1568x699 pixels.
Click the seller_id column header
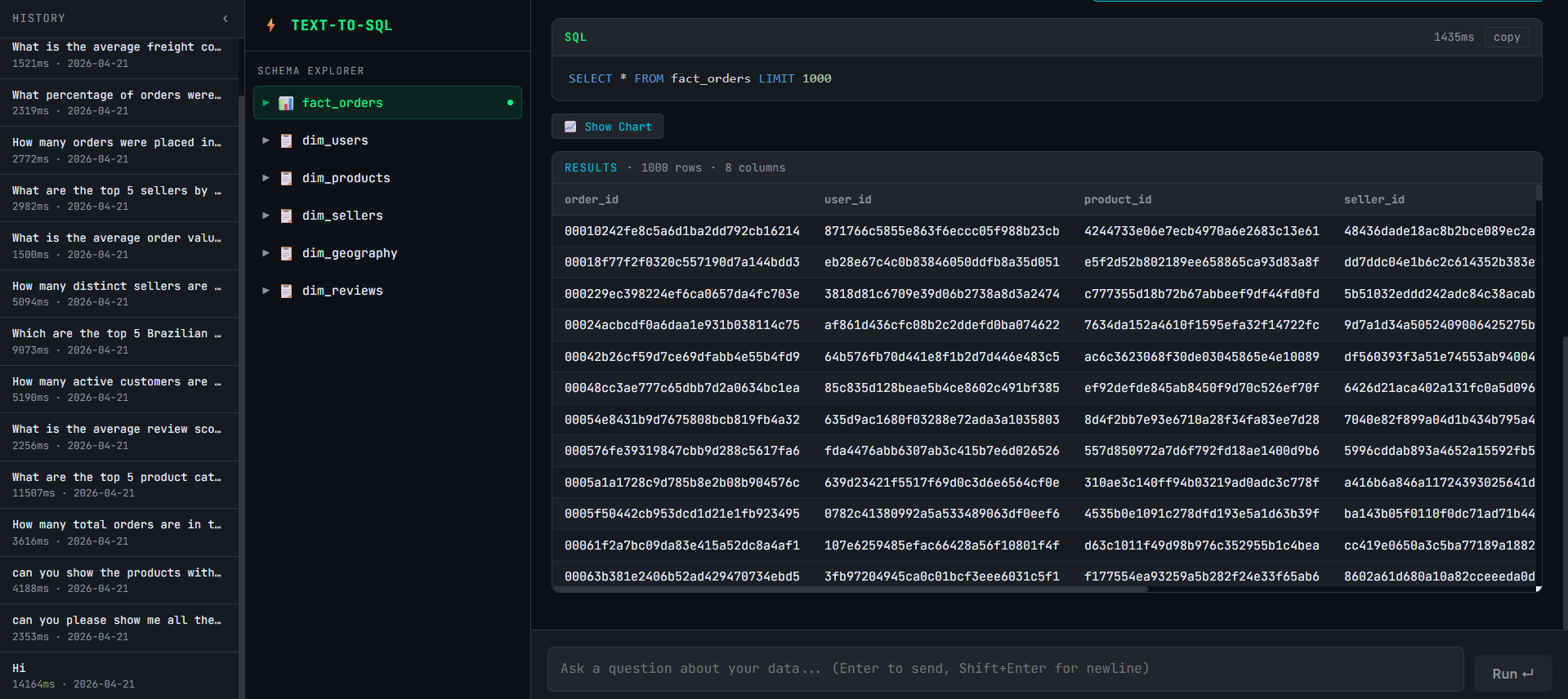pos(1374,199)
